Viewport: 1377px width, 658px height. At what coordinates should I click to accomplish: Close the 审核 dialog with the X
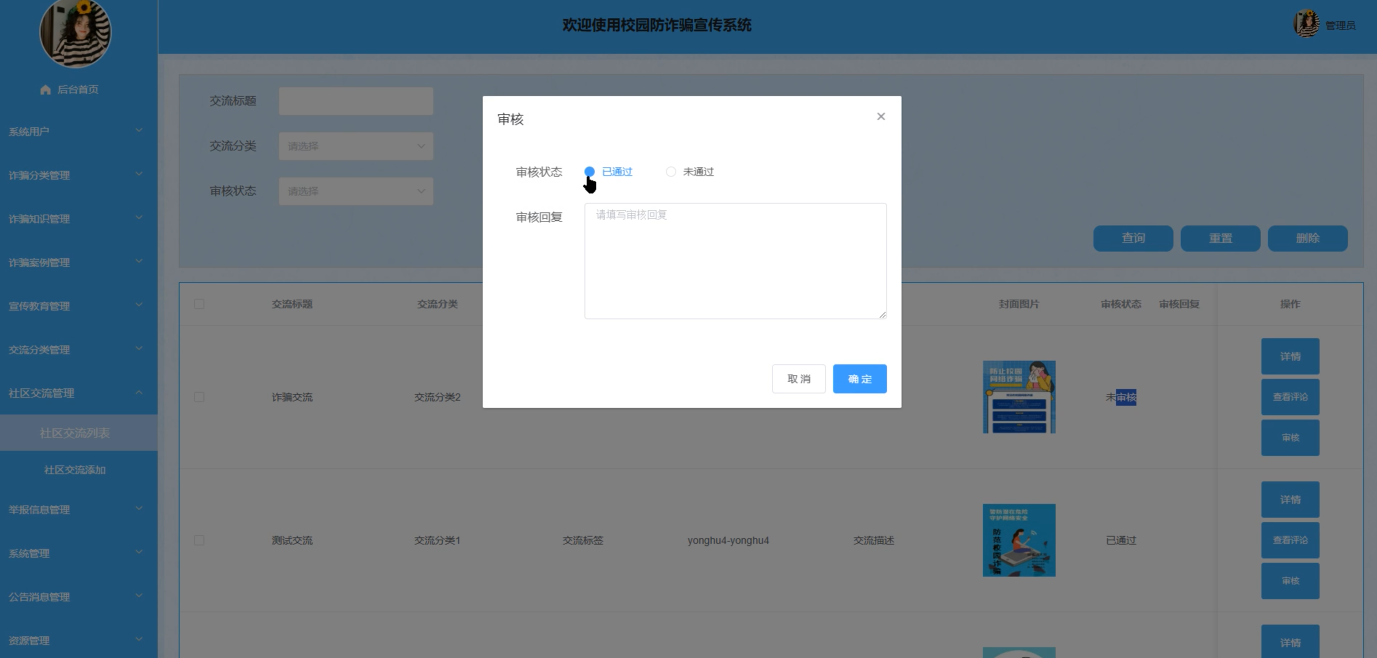[x=881, y=117]
